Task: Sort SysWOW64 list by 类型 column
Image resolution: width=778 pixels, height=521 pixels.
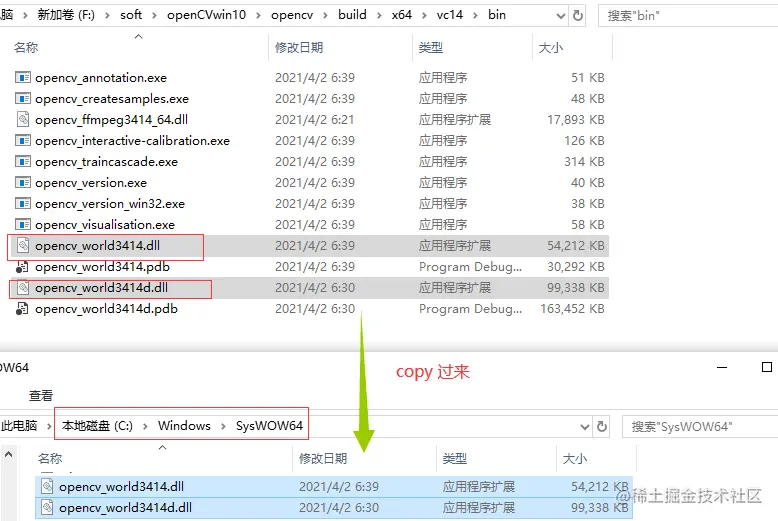Action: [x=454, y=458]
